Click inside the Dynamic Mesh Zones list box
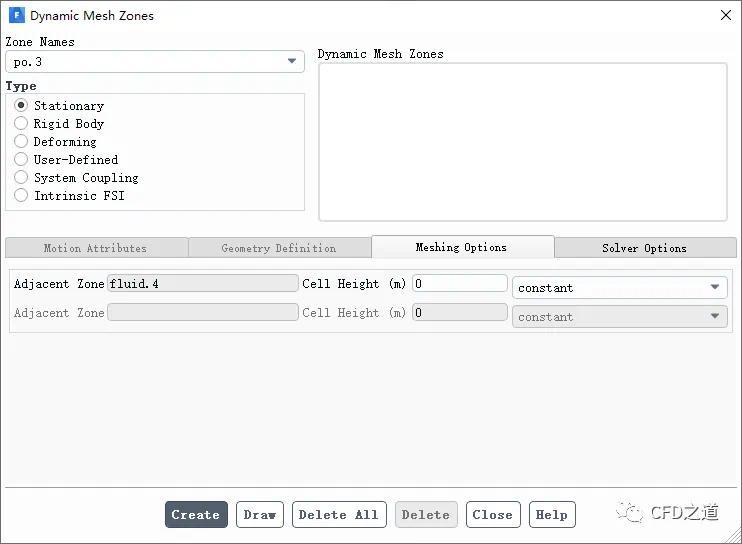The width and height of the screenshot is (742, 544). (523, 142)
